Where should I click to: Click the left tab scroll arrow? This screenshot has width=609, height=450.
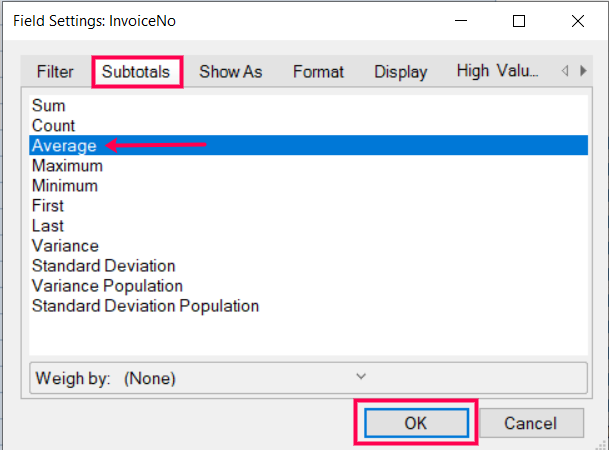click(x=565, y=71)
